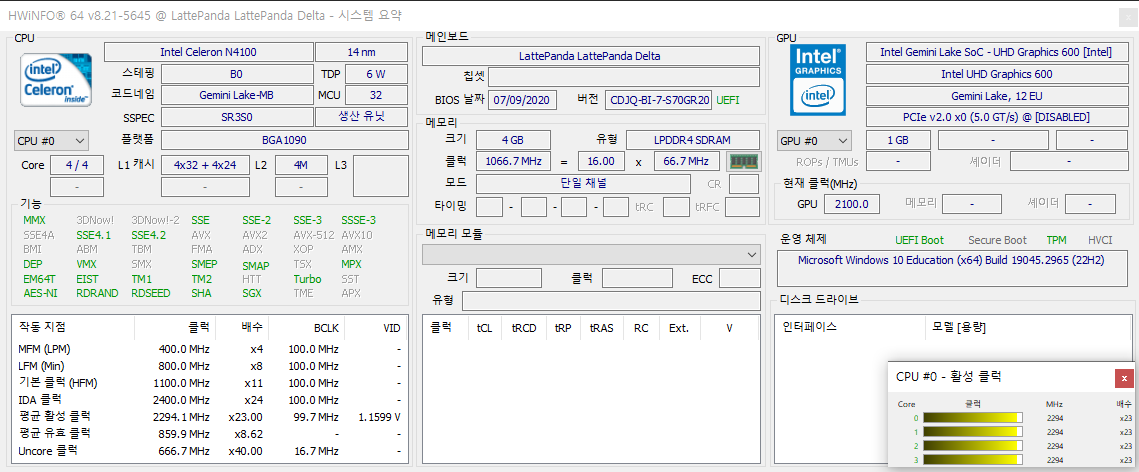Open the GPU #0 selector dropdown

[x=814, y=141]
